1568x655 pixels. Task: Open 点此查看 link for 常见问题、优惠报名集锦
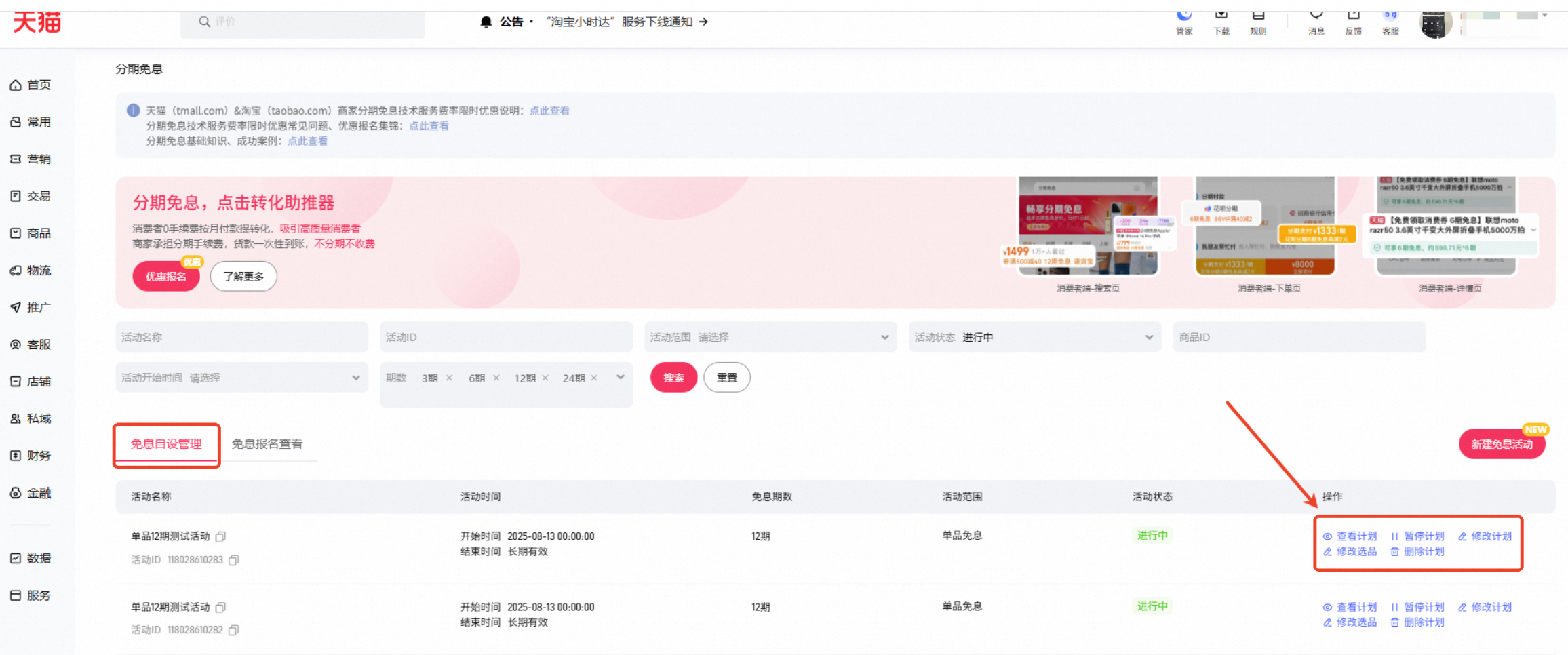429,125
